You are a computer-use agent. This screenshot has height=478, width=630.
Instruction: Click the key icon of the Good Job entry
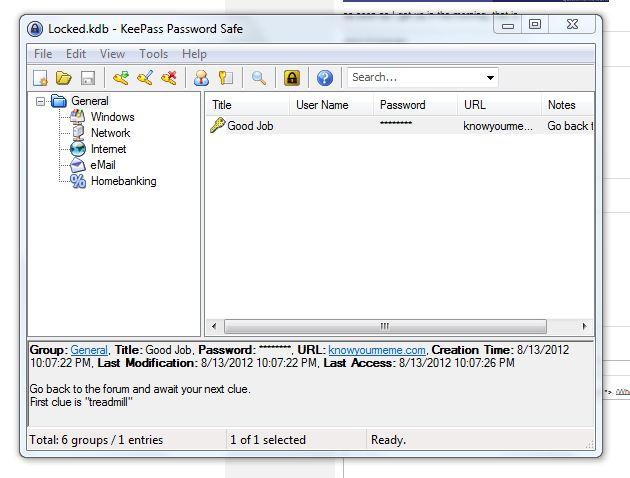click(x=217, y=125)
